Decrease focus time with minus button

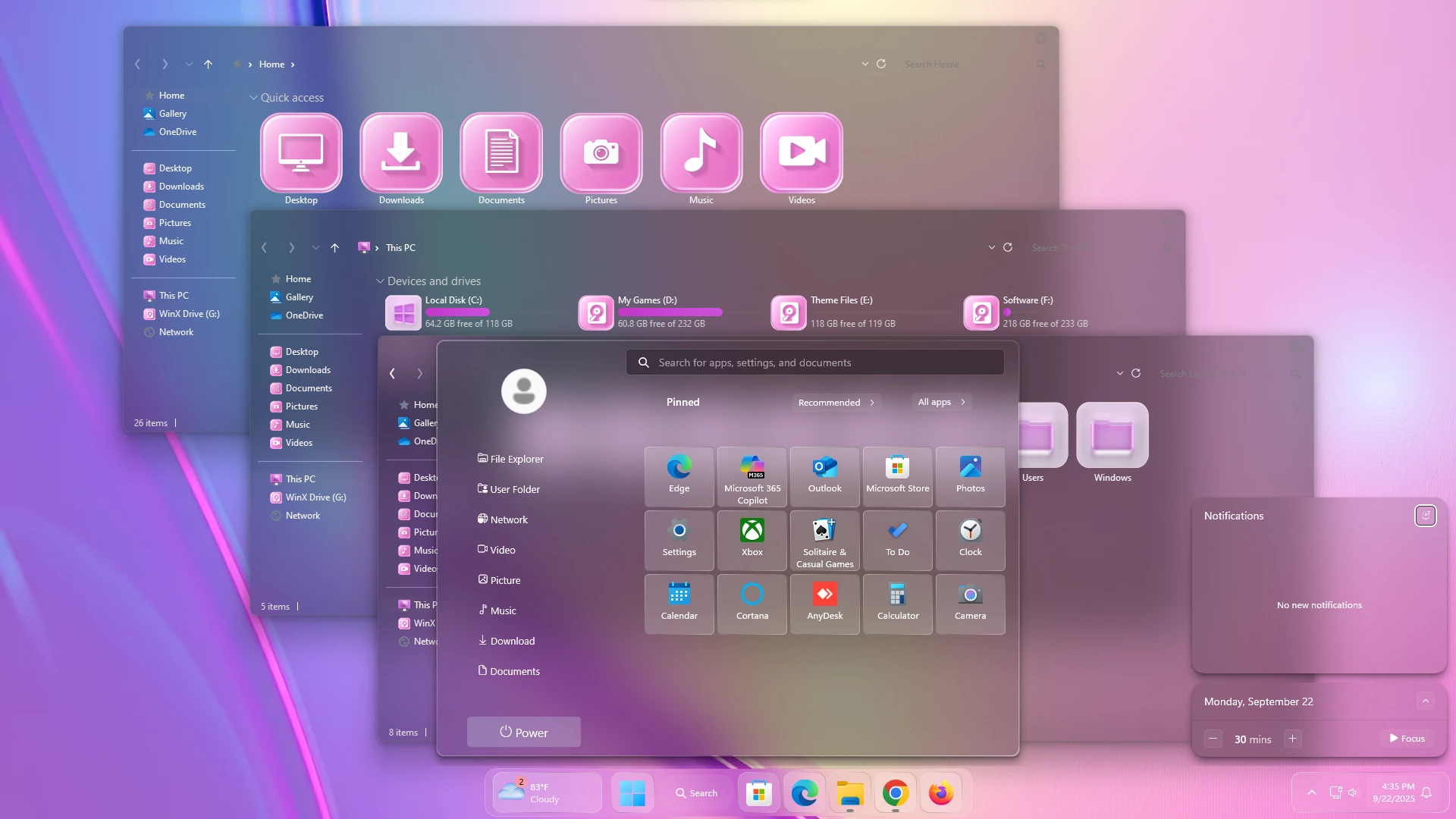point(1213,739)
